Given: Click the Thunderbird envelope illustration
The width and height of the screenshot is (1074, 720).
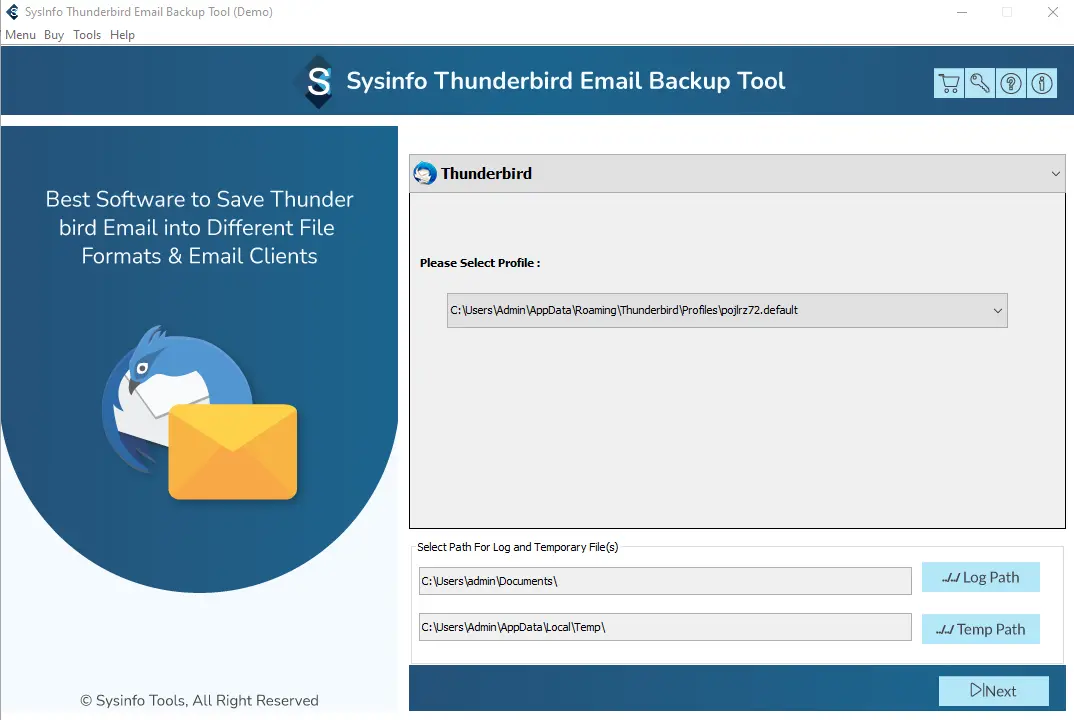Looking at the screenshot, I should [200, 413].
